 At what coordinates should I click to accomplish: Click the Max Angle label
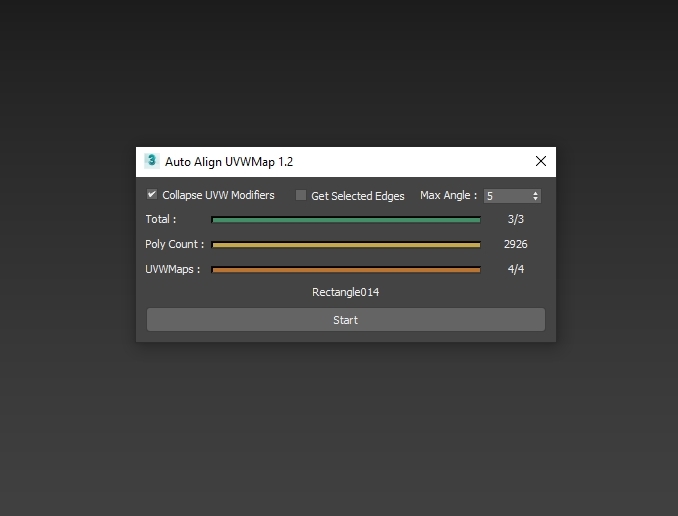click(x=448, y=196)
